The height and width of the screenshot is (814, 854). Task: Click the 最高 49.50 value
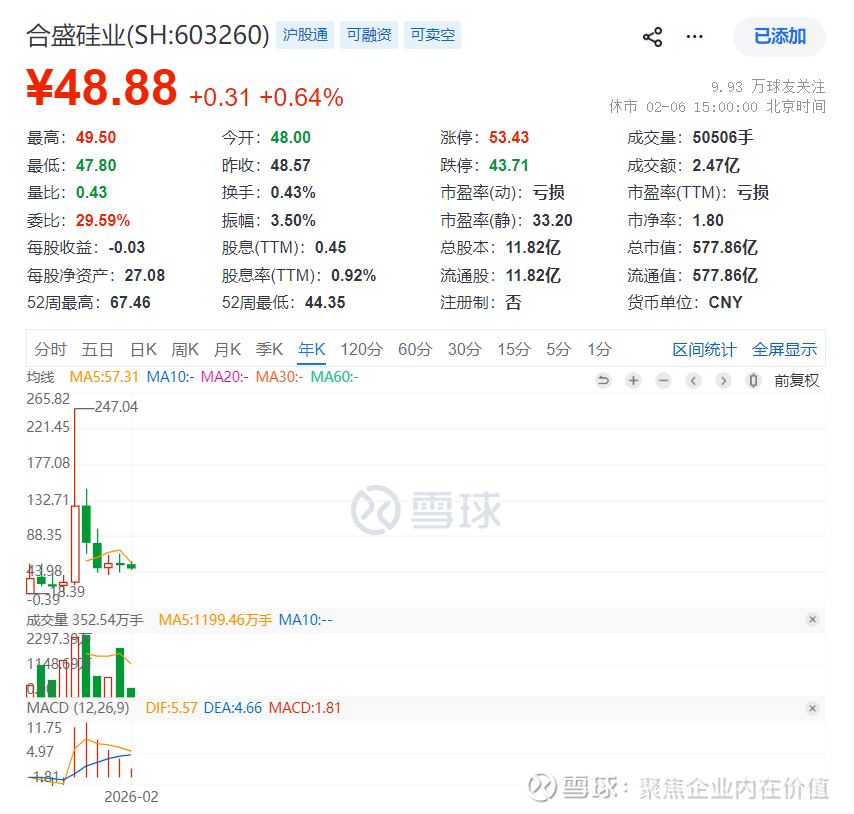96,137
